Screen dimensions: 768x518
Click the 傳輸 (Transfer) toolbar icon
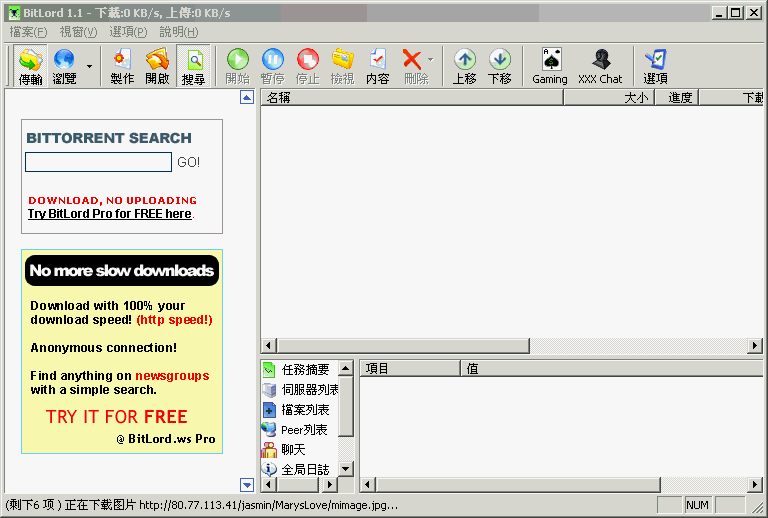[31, 66]
